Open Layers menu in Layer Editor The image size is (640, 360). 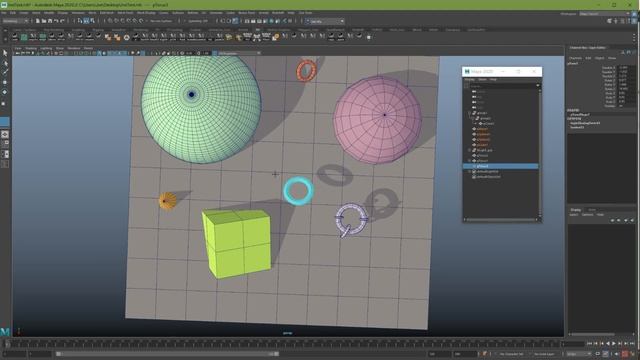[574, 215]
